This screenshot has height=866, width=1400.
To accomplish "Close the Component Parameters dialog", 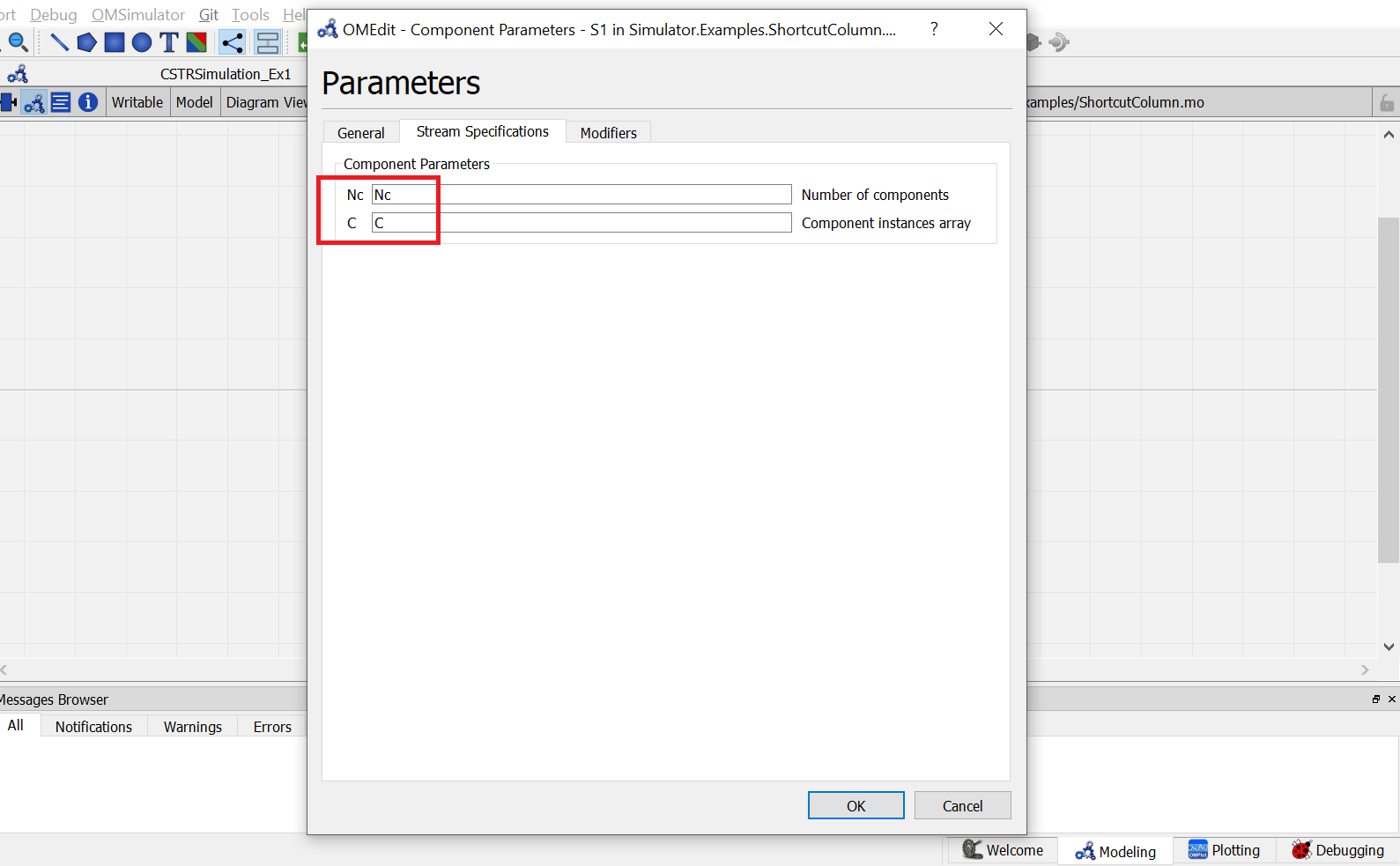I will click(x=996, y=29).
